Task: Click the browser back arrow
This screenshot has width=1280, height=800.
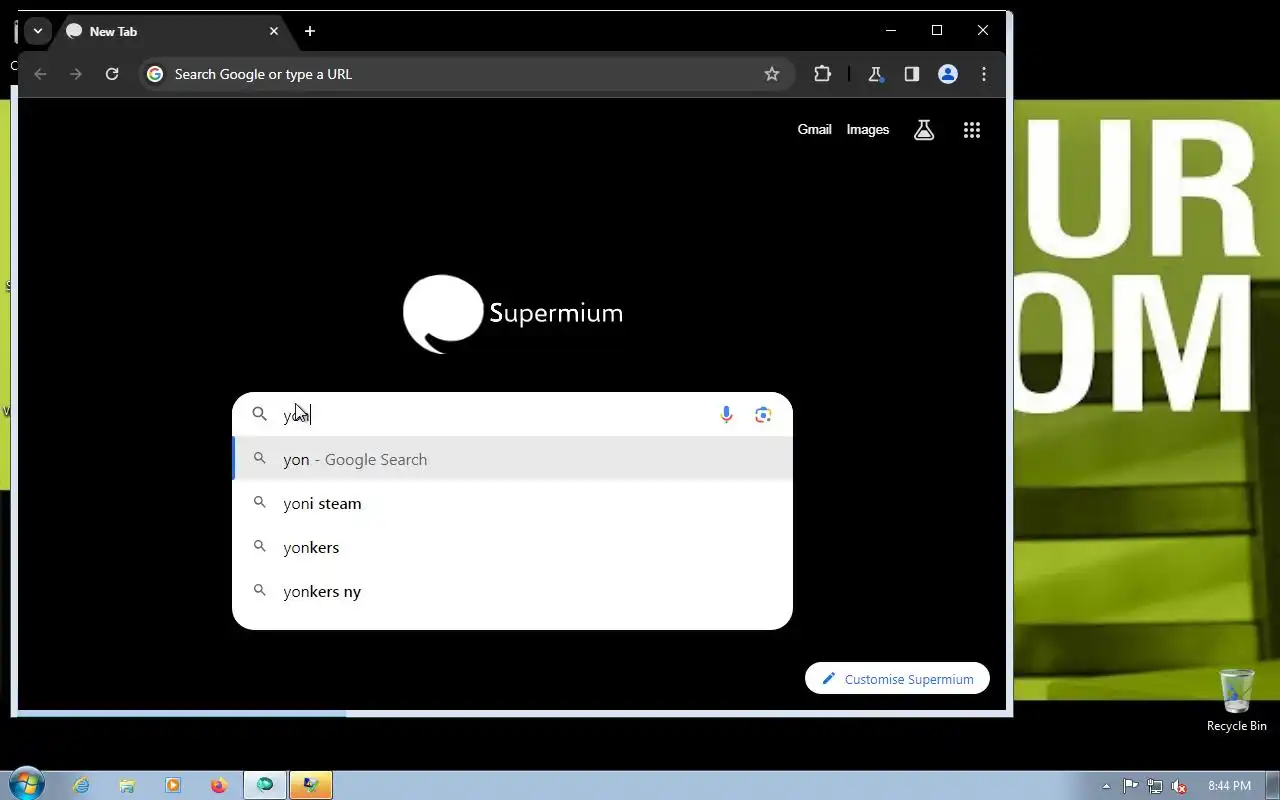Action: pyautogui.click(x=40, y=74)
